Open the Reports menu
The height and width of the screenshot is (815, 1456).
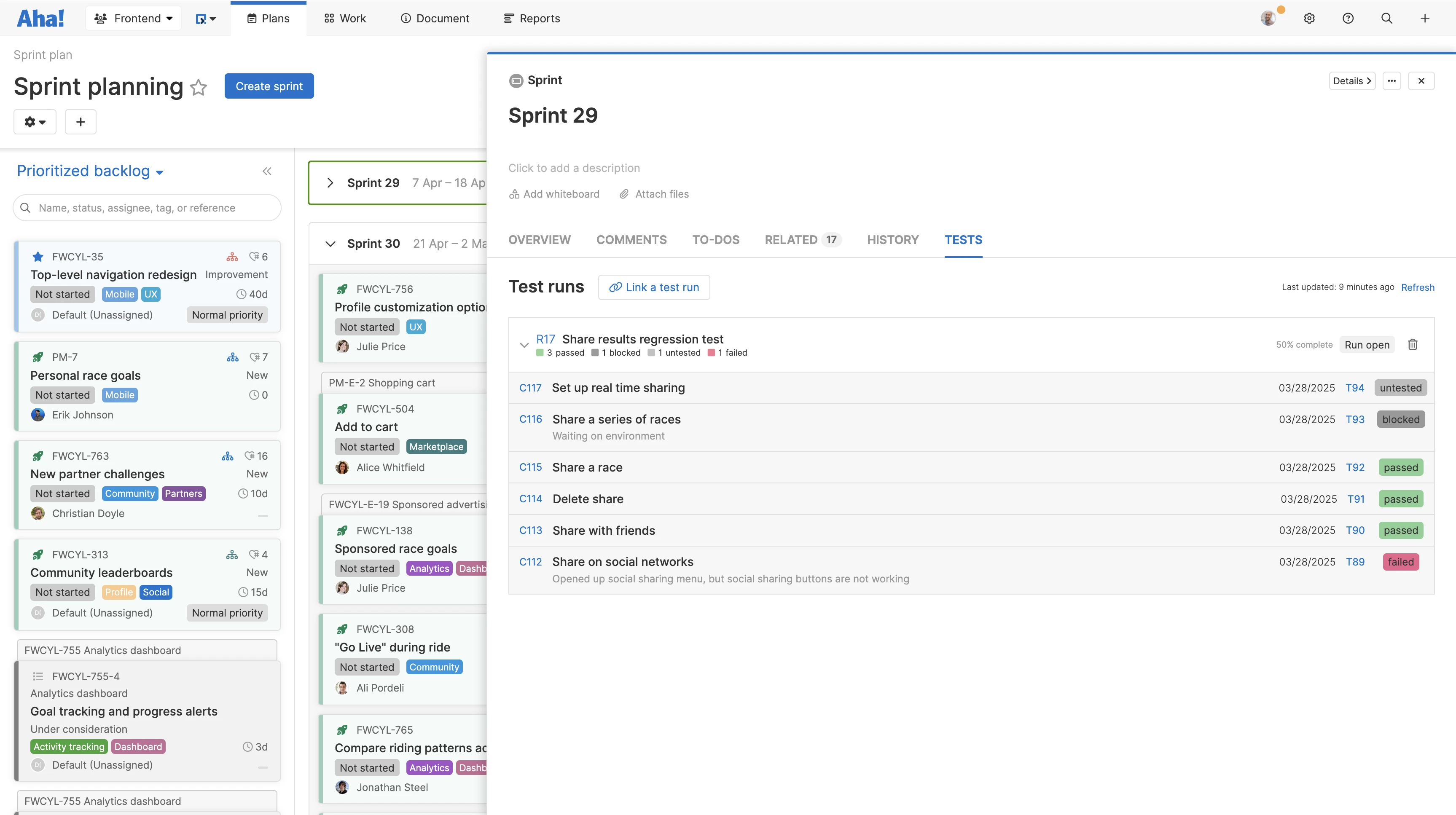click(531, 18)
